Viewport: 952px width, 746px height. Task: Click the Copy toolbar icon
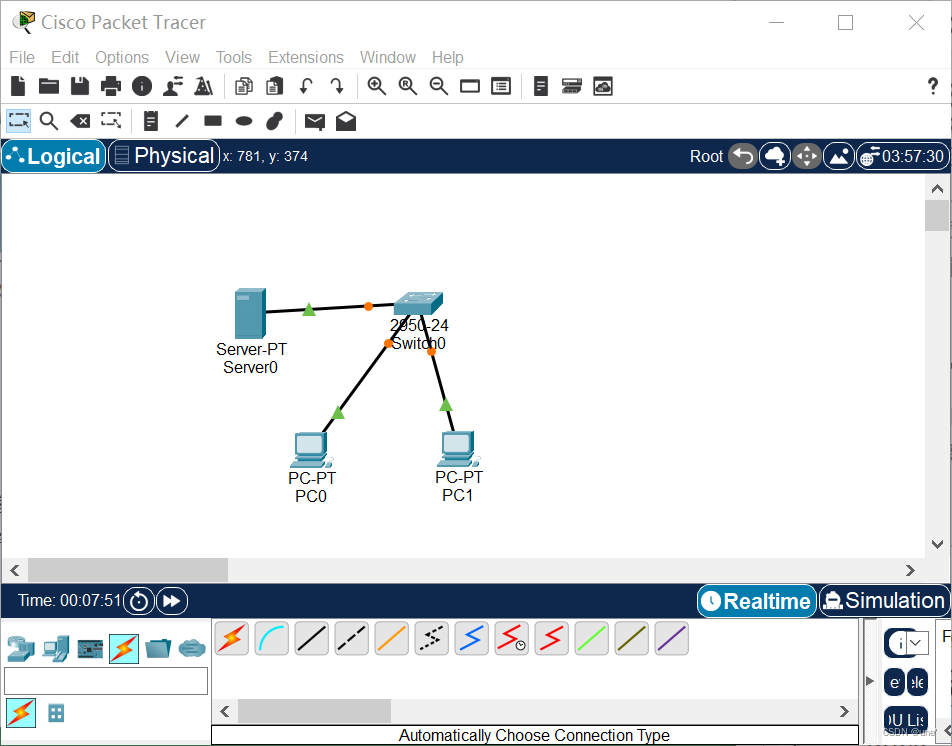[x=244, y=86]
